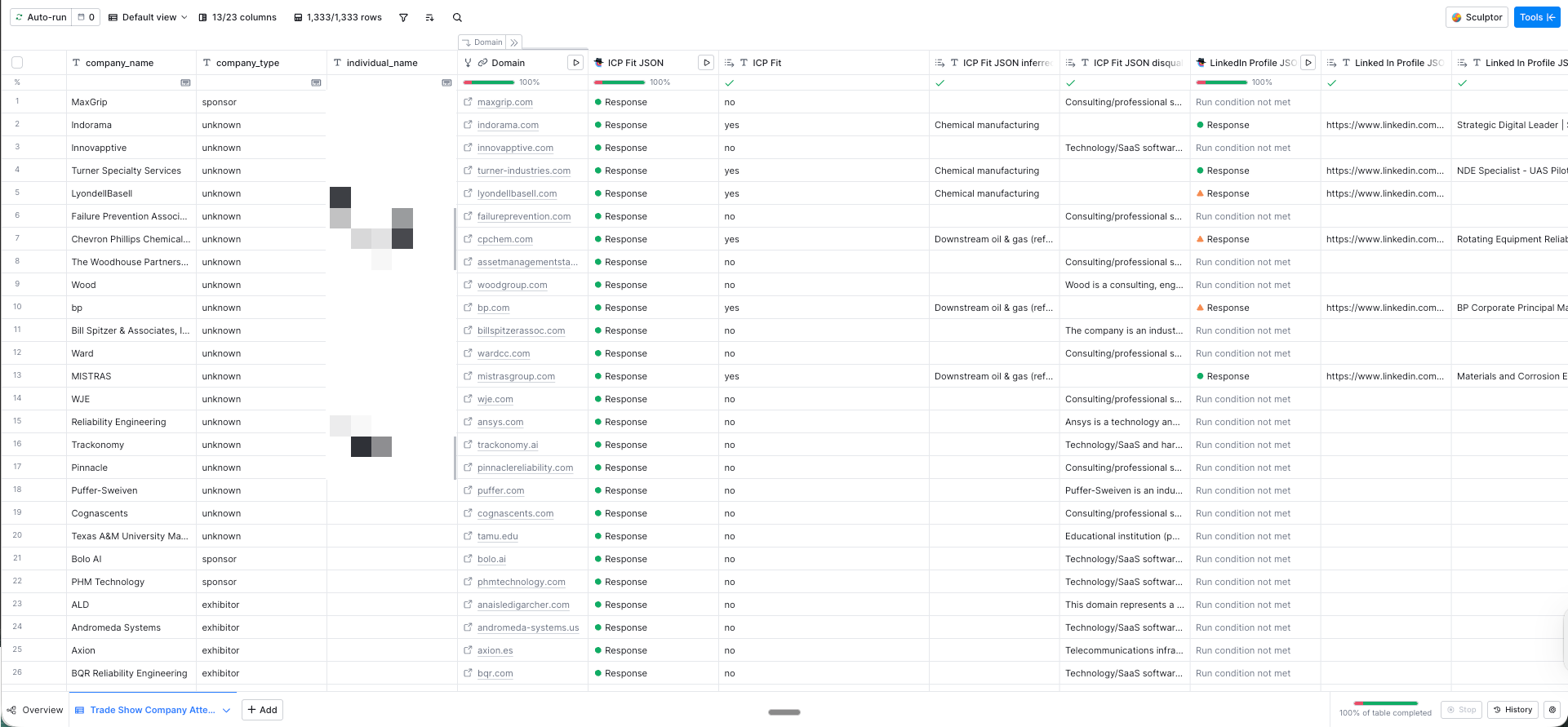
Task: Click the ICP Fit JSON progress bar
Action: pos(620,82)
